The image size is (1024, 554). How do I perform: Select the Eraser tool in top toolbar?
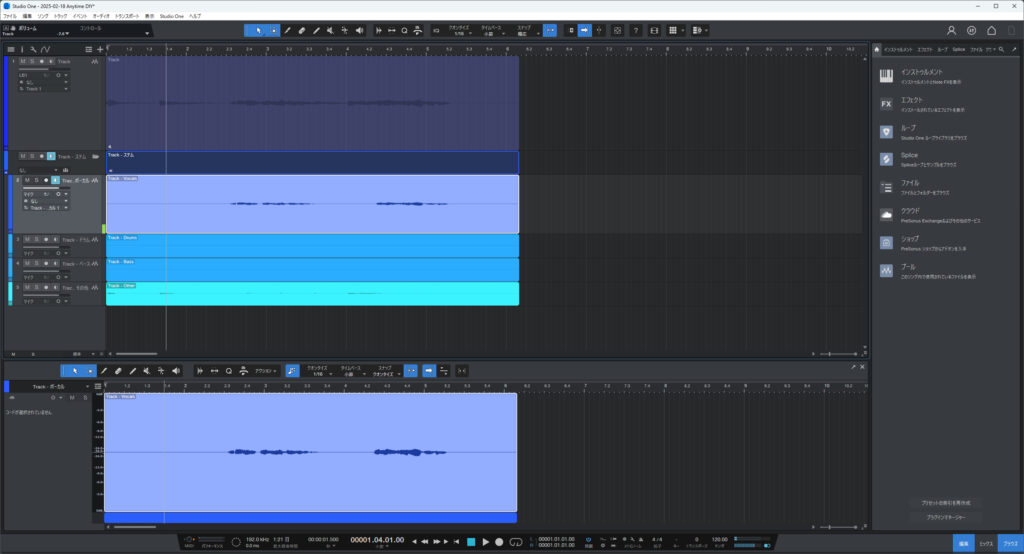click(x=302, y=30)
